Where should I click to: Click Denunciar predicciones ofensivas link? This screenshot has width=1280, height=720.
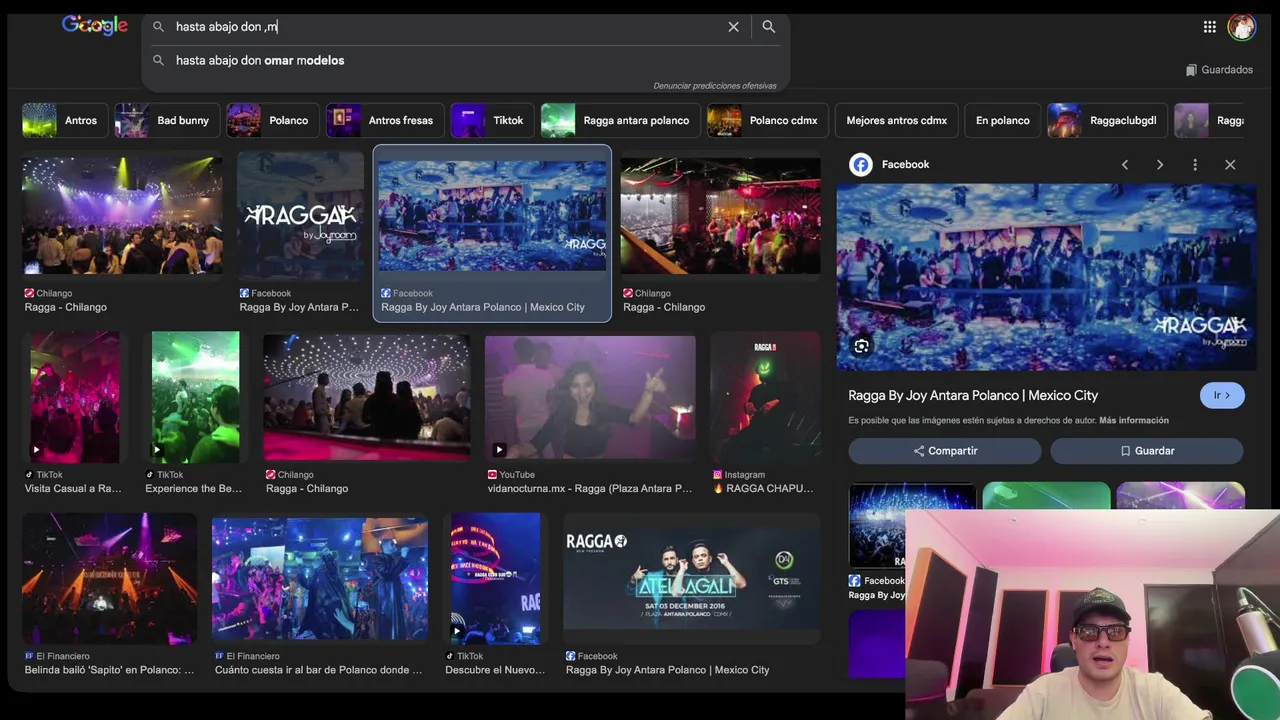tap(715, 86)
